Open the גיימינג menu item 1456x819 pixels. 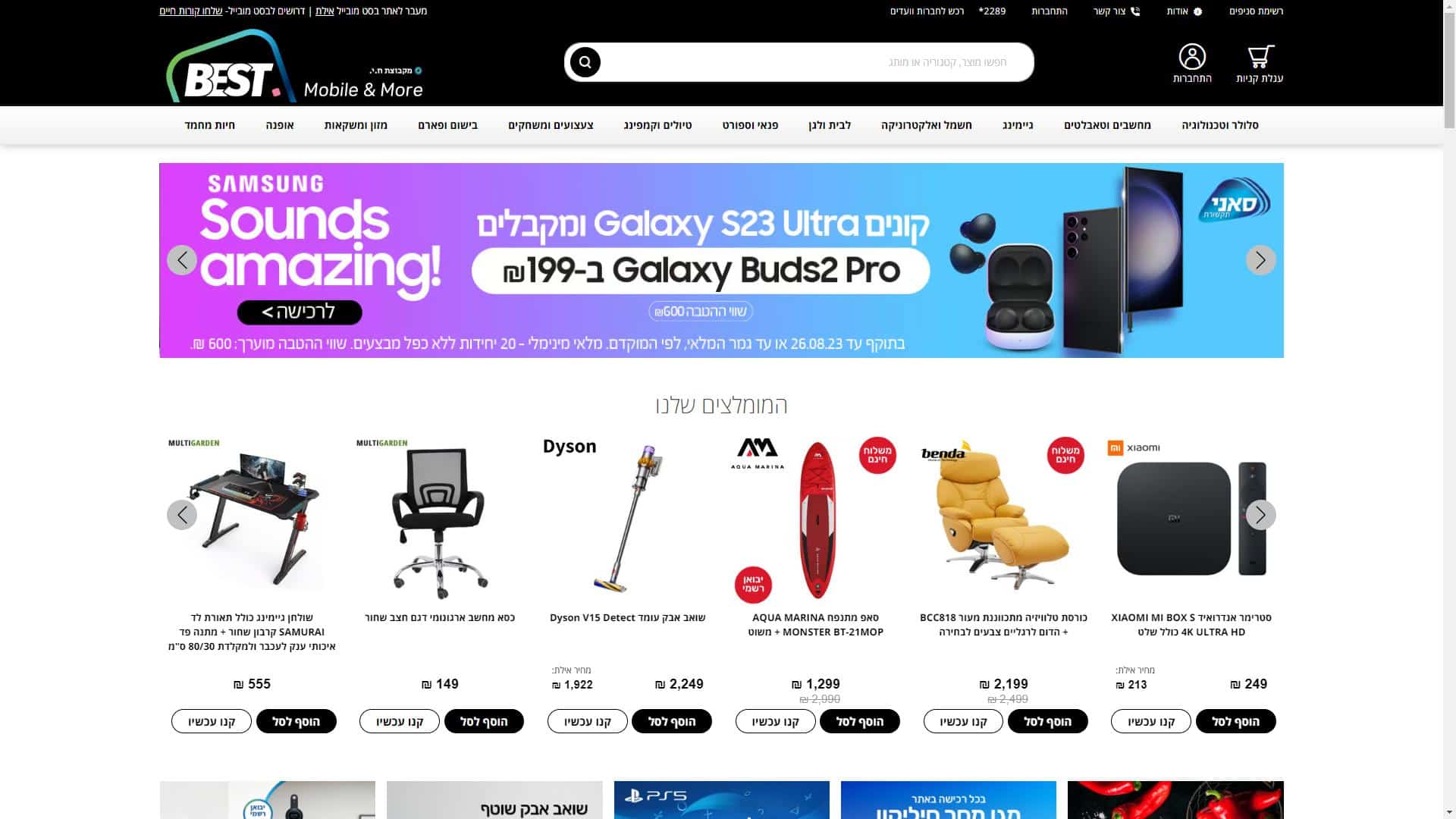tap(1018, 125)
